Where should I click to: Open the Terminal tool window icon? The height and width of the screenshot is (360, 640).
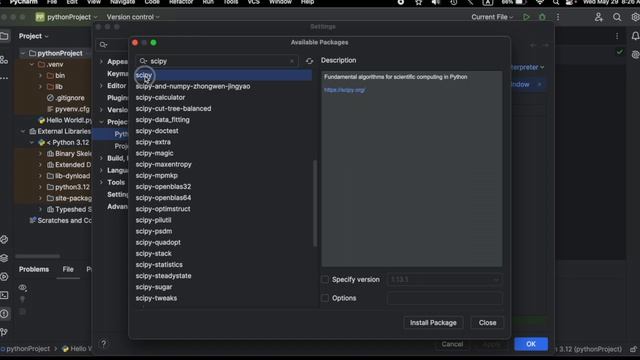click(4, 295)
